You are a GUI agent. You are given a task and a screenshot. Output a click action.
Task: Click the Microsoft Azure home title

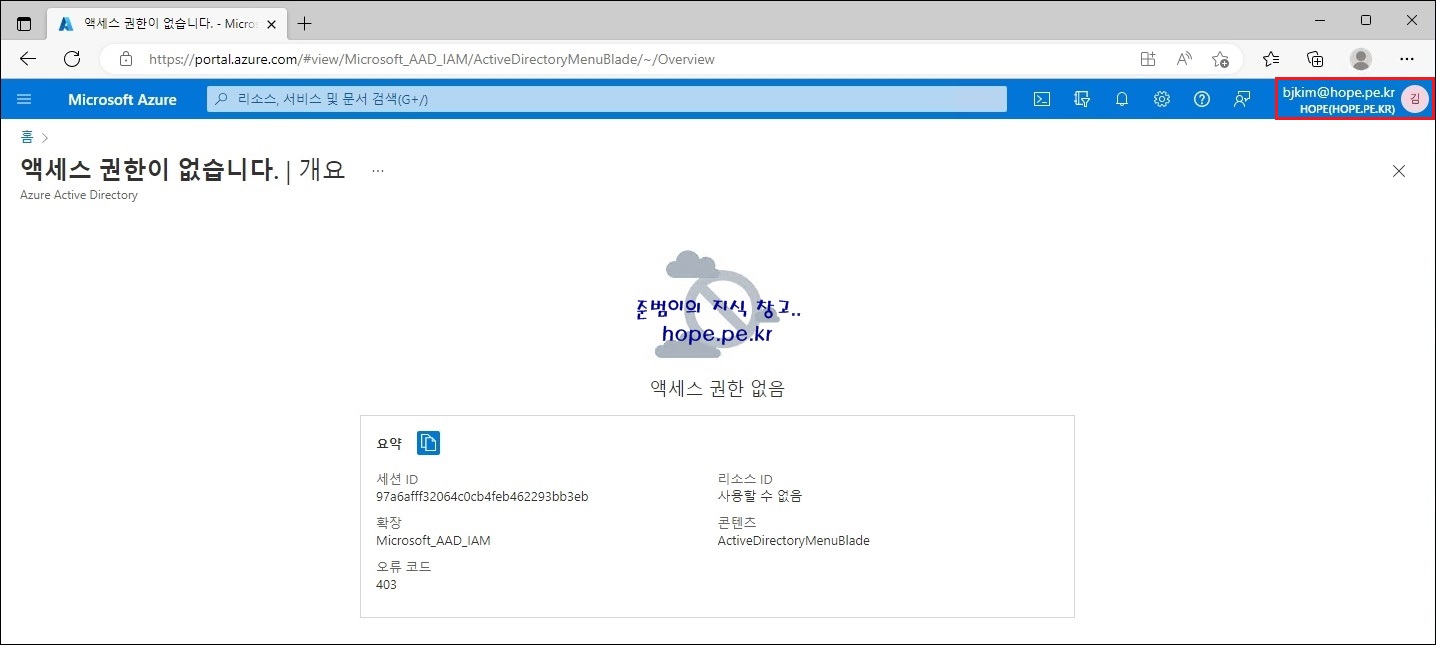[x=122, y=100]
